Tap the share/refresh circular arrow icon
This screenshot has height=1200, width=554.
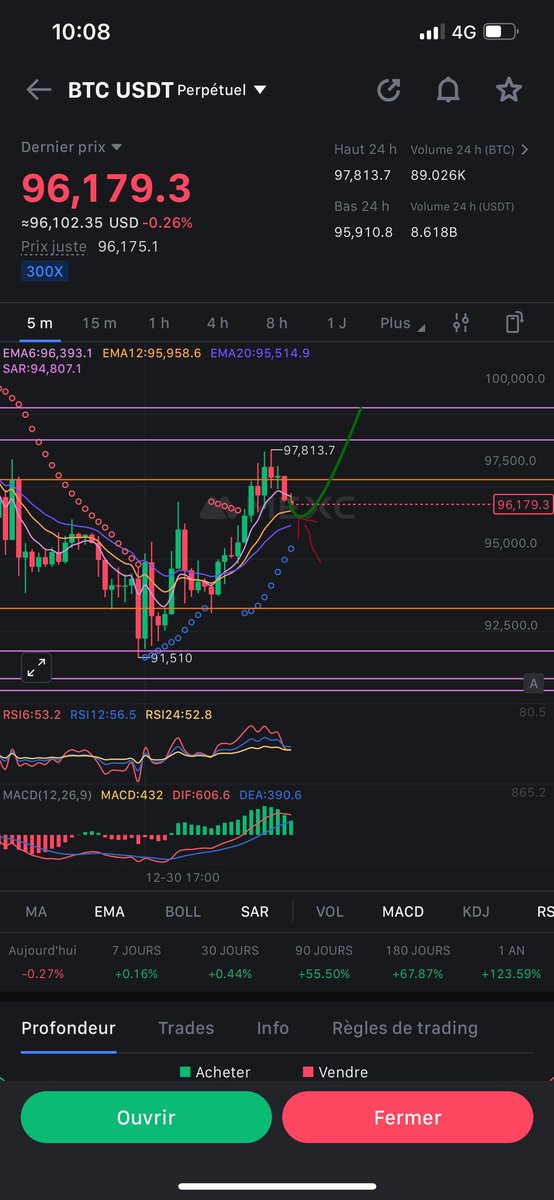click(x=388, y=90)
